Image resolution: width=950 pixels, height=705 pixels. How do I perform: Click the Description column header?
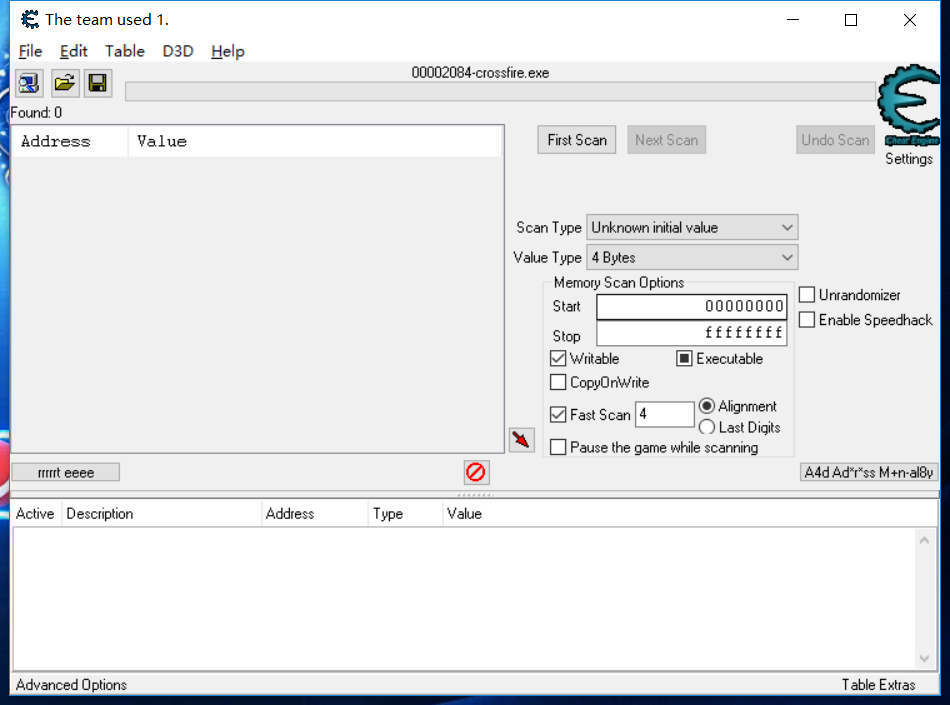tap(161, 514)
